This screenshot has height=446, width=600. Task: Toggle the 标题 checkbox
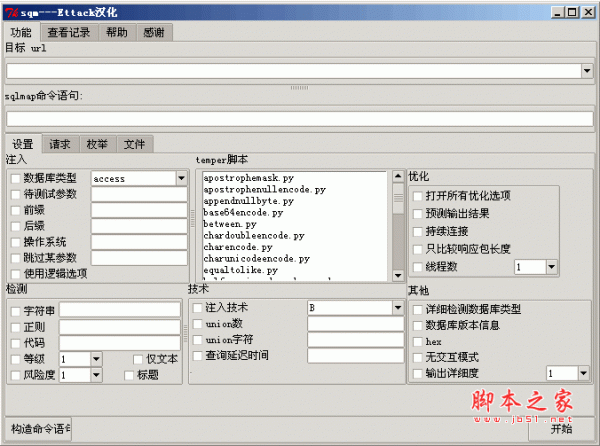click(x=129, y=375)
